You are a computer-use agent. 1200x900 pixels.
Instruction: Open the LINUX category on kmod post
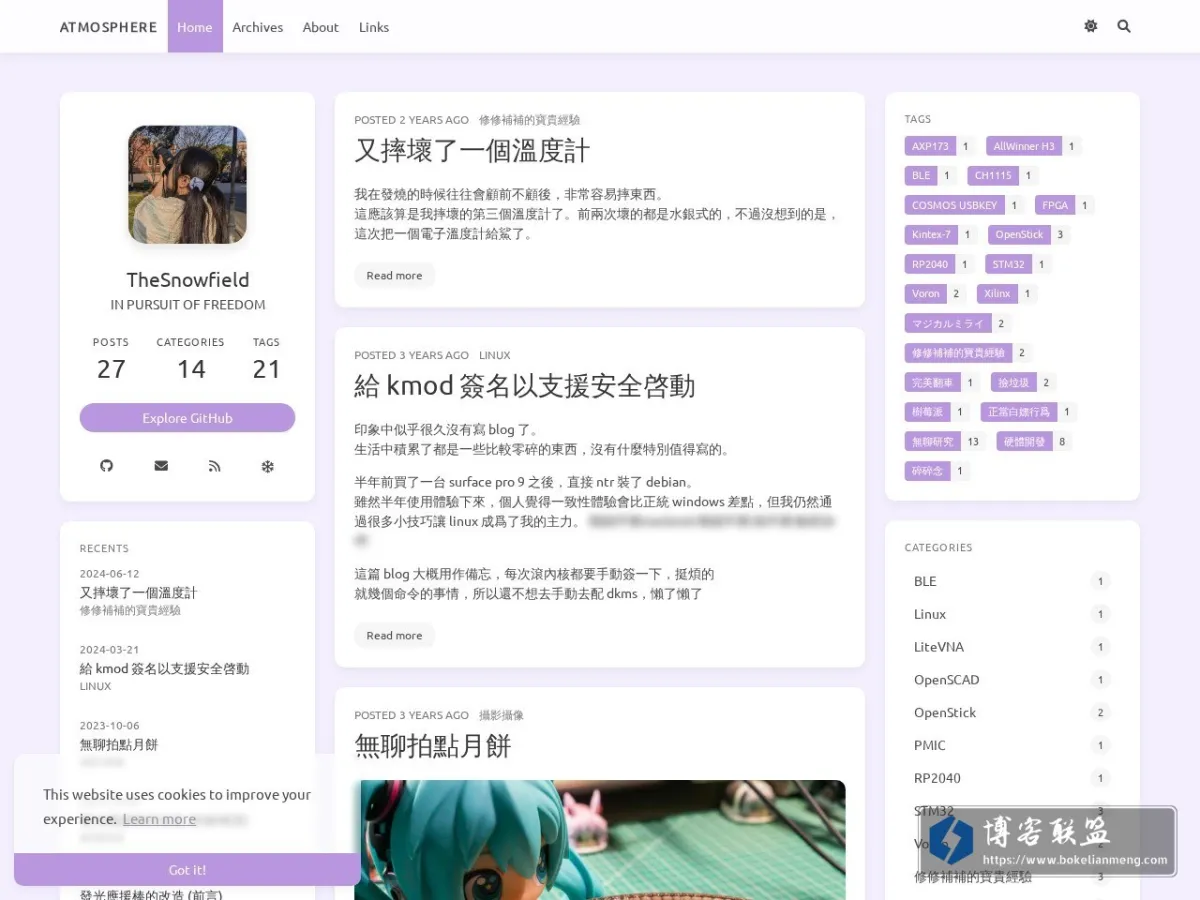click(x=494, y=355)
